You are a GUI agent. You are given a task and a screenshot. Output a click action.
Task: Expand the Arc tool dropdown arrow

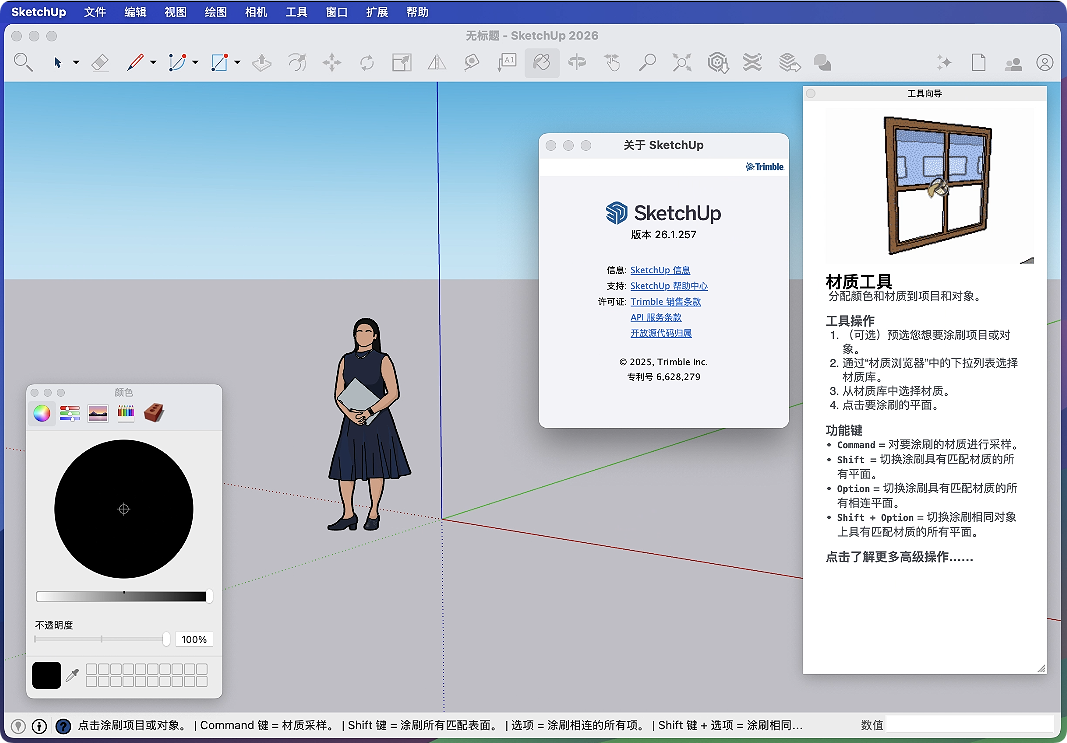point(195,62)
